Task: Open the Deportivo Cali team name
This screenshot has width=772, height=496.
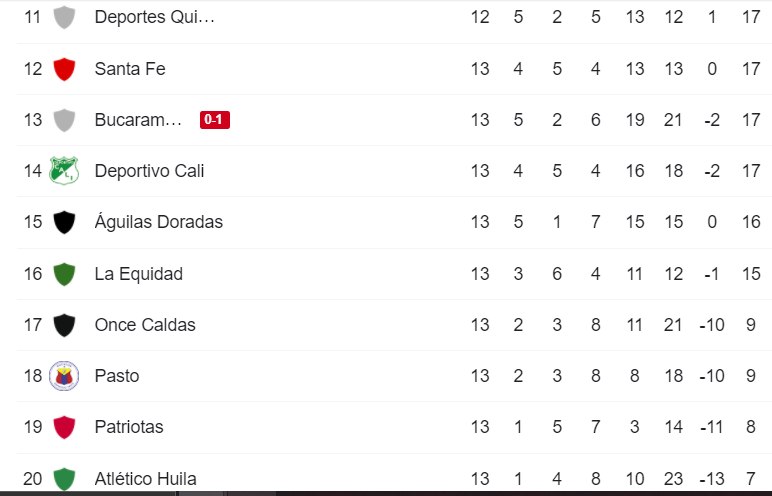Action: pyautogui.click(x=149, y=171)
